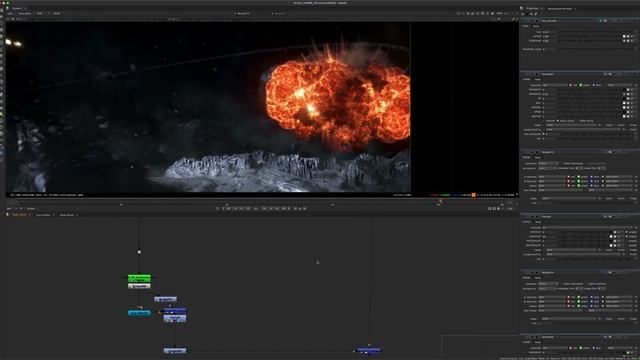Viewport: 640px width, 360px height.
Task: Switch to the Node Graph tab
Action: 19,215
